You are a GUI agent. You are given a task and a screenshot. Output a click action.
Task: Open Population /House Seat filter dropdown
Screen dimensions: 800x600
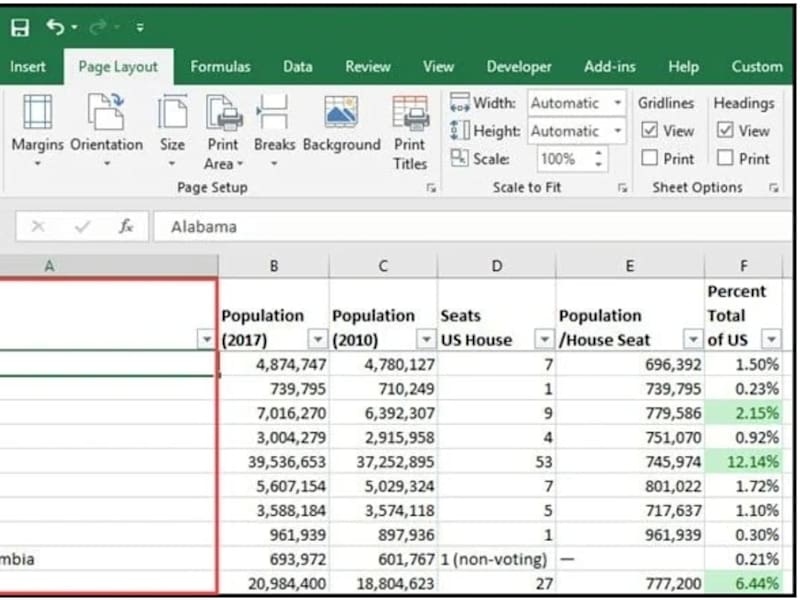[692, 339]
